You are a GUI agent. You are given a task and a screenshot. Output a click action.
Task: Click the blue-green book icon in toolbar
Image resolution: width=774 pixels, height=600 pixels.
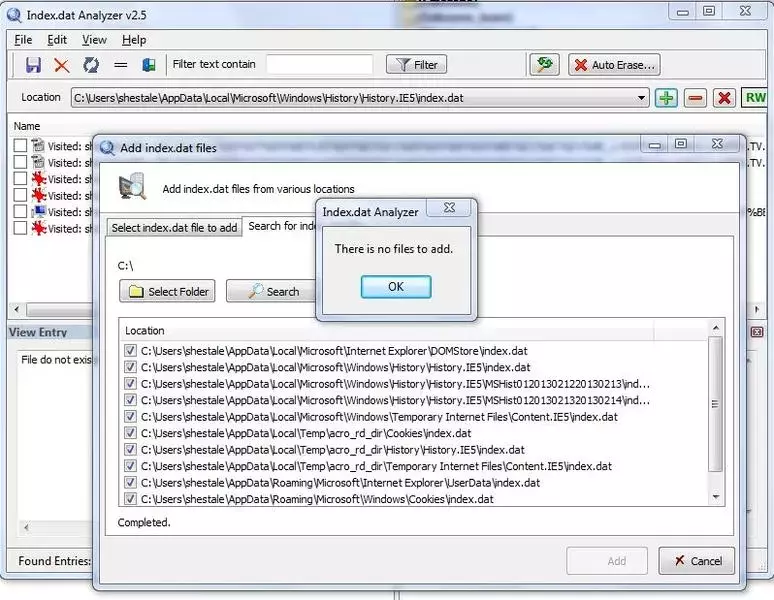(149, 65)
